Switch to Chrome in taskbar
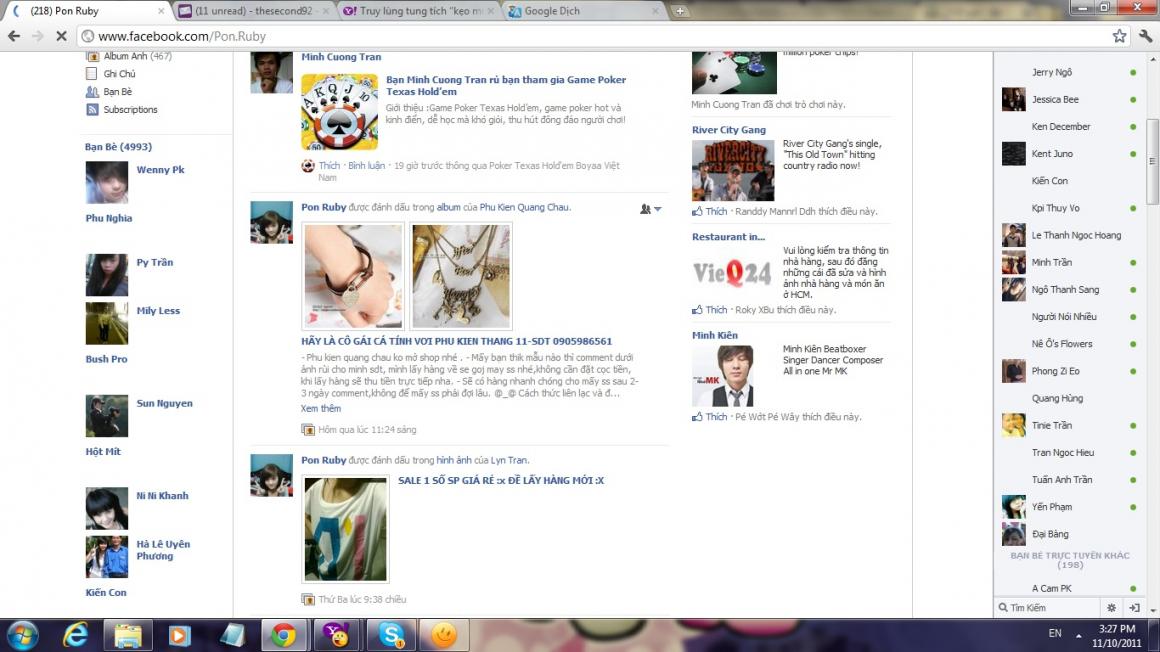 [283, 635]
